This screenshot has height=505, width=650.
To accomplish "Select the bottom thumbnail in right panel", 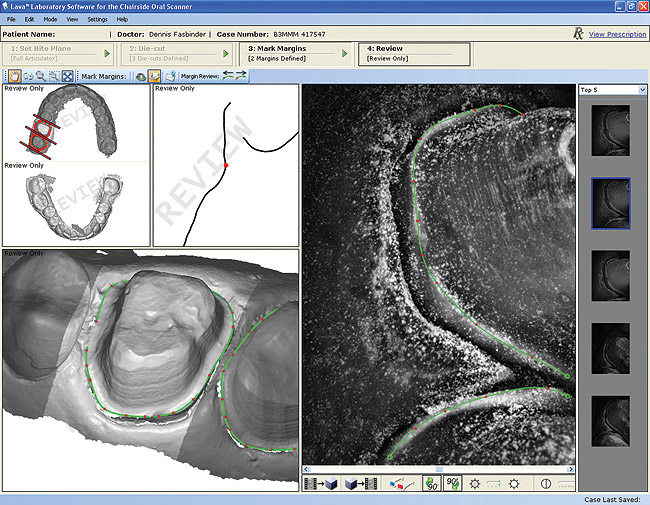I will click(610, 421).
